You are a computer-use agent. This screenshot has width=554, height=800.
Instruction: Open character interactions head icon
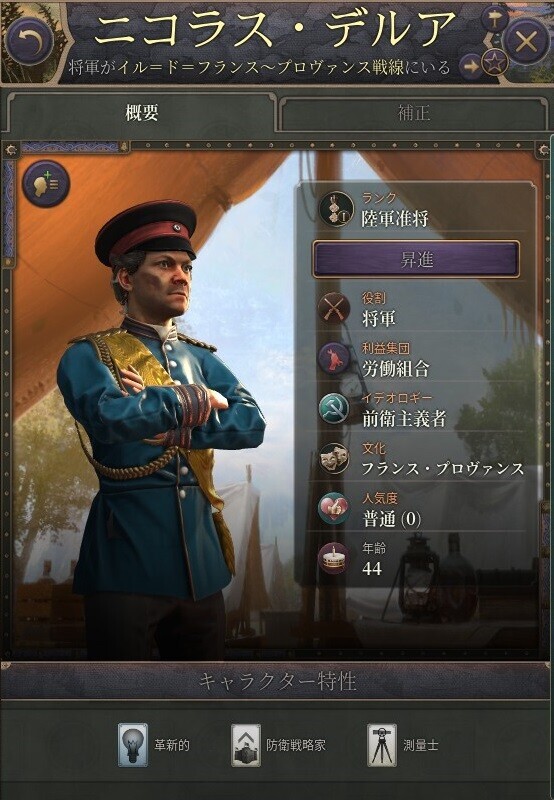coord(46,184)
